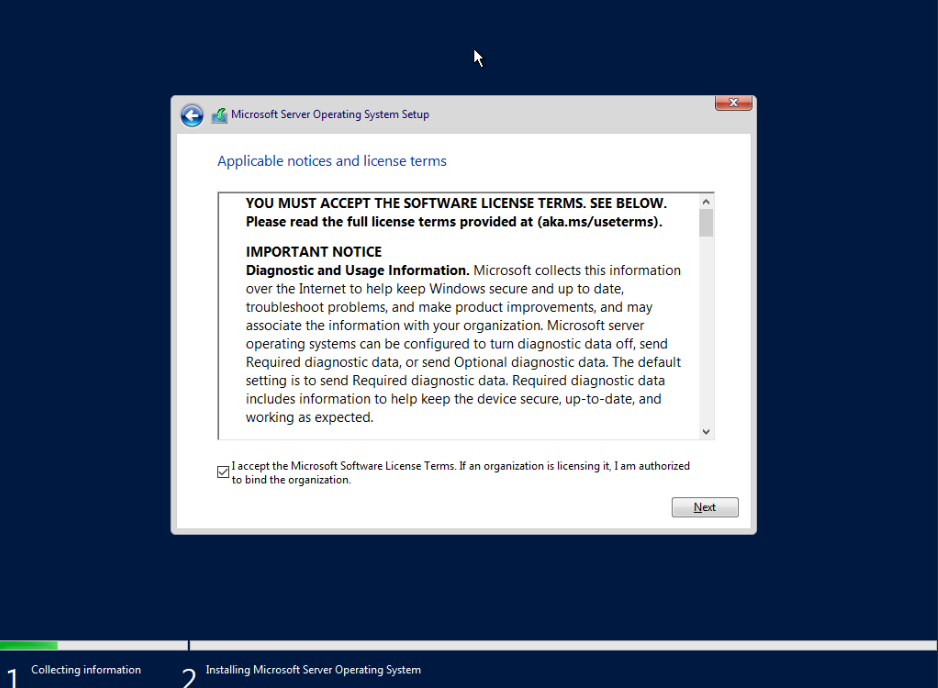The height and width of the screenshot is (688, 938).
Task: Click the aka.ms/useterms text in license
Action: click(598, 222)
